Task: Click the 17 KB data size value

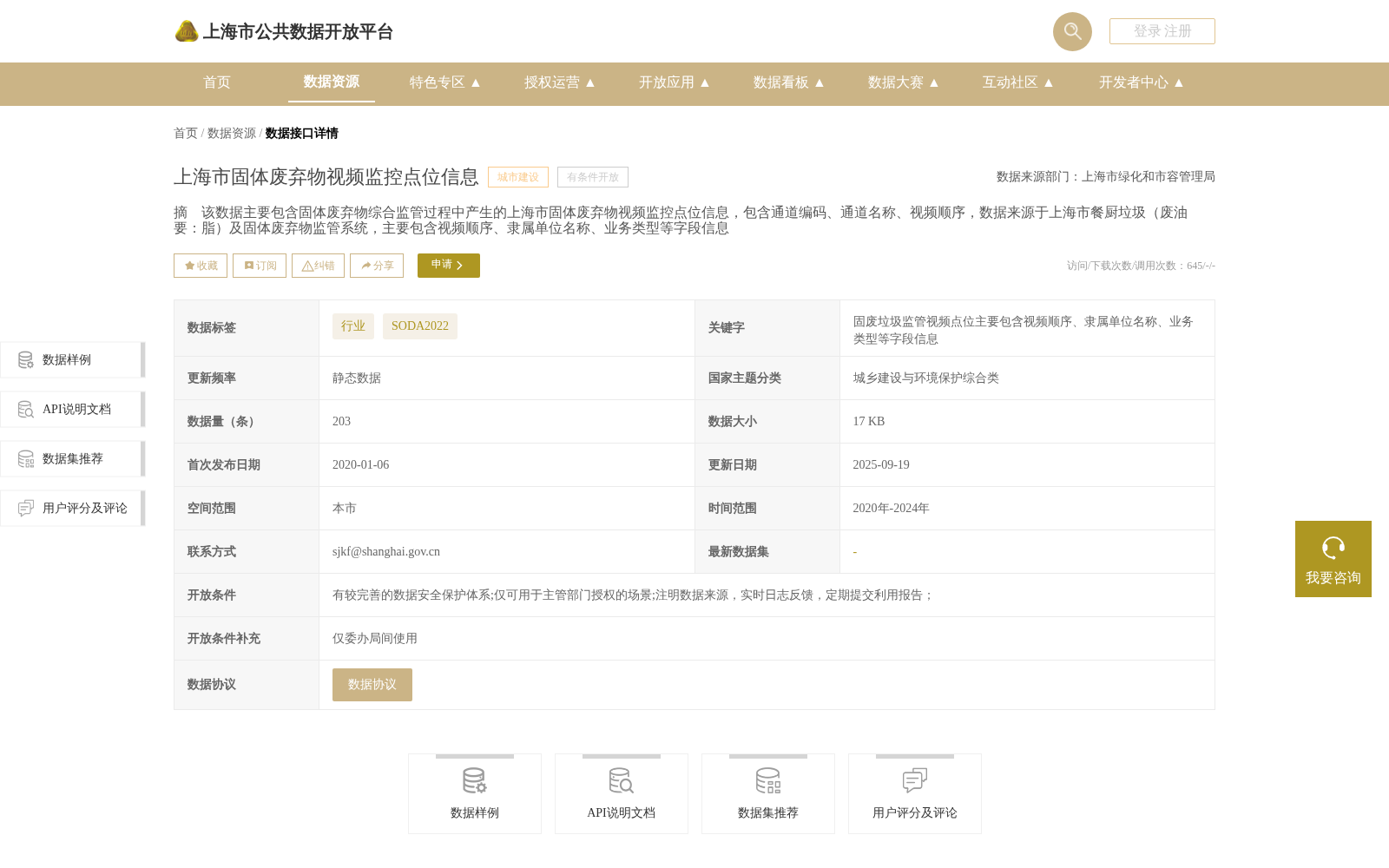Action: pos(869,422)
